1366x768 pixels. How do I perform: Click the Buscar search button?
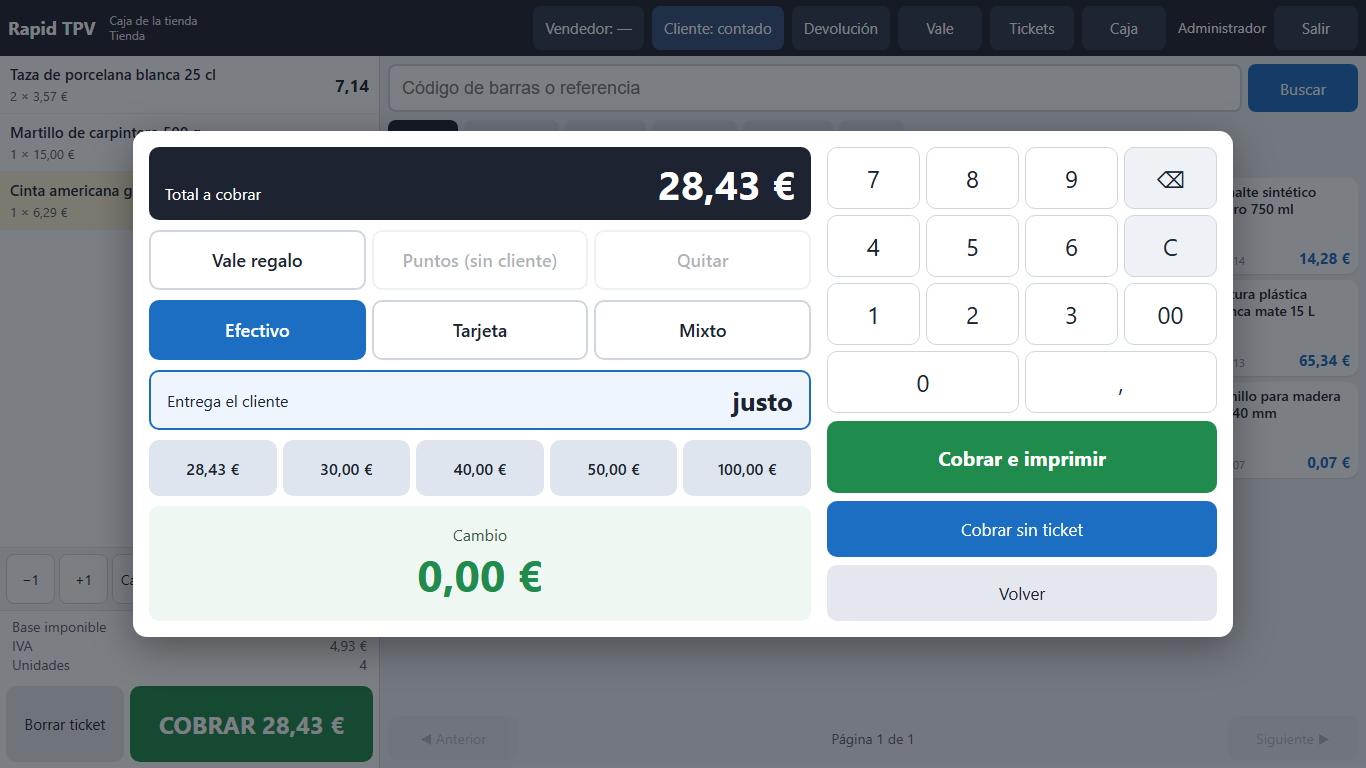coord(1303,88)
